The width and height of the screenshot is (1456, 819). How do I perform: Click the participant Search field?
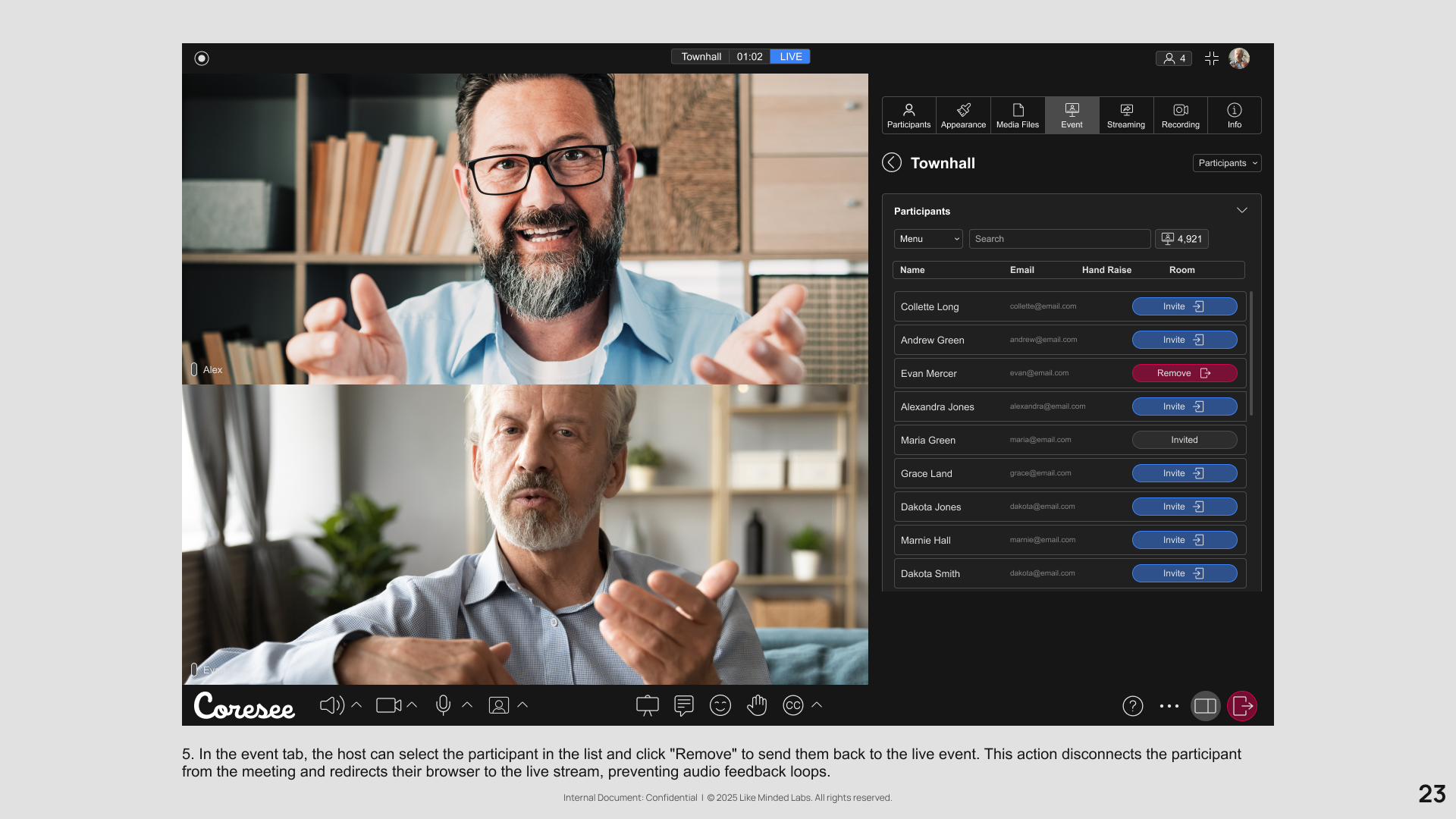coord(1059,239)
